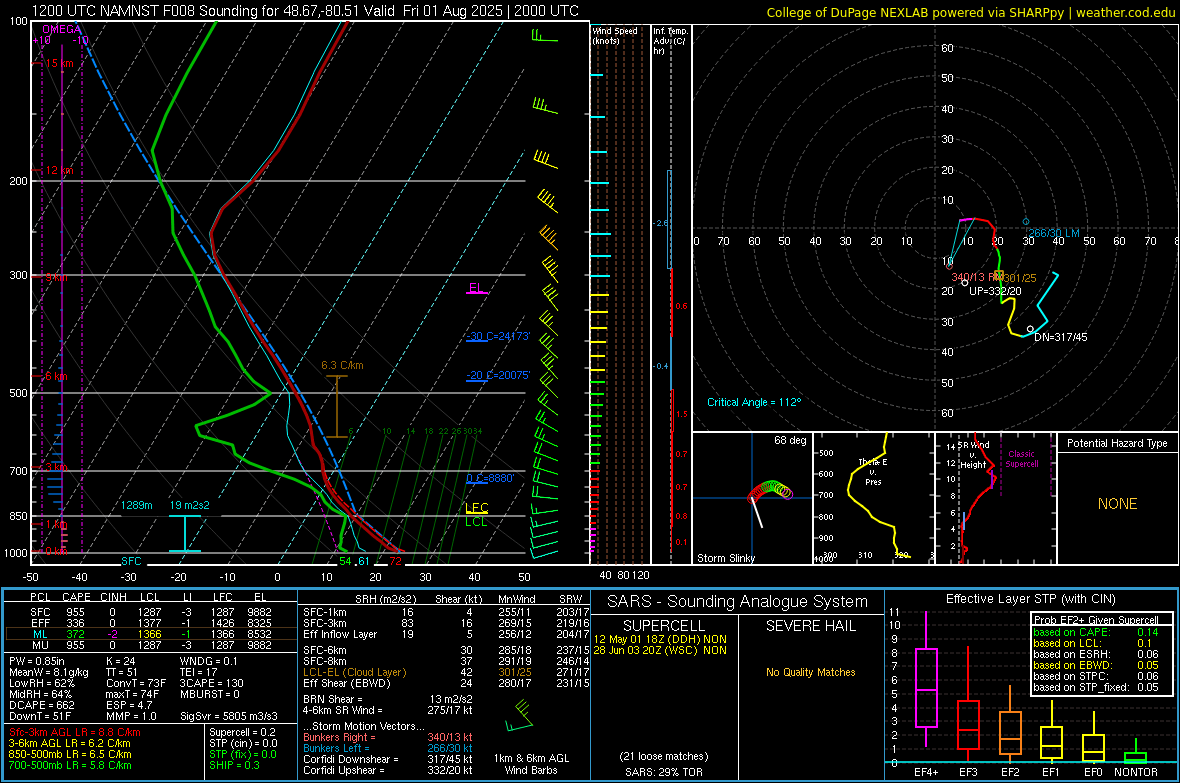Click the 'Potential Hazard Type' header

[x=1117, y=443]
